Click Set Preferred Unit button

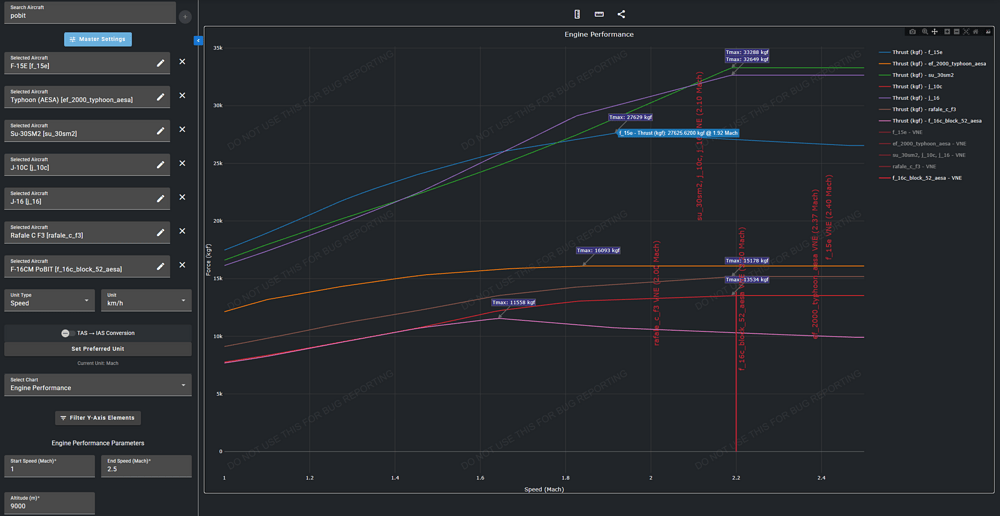click(x=98, y=349)
